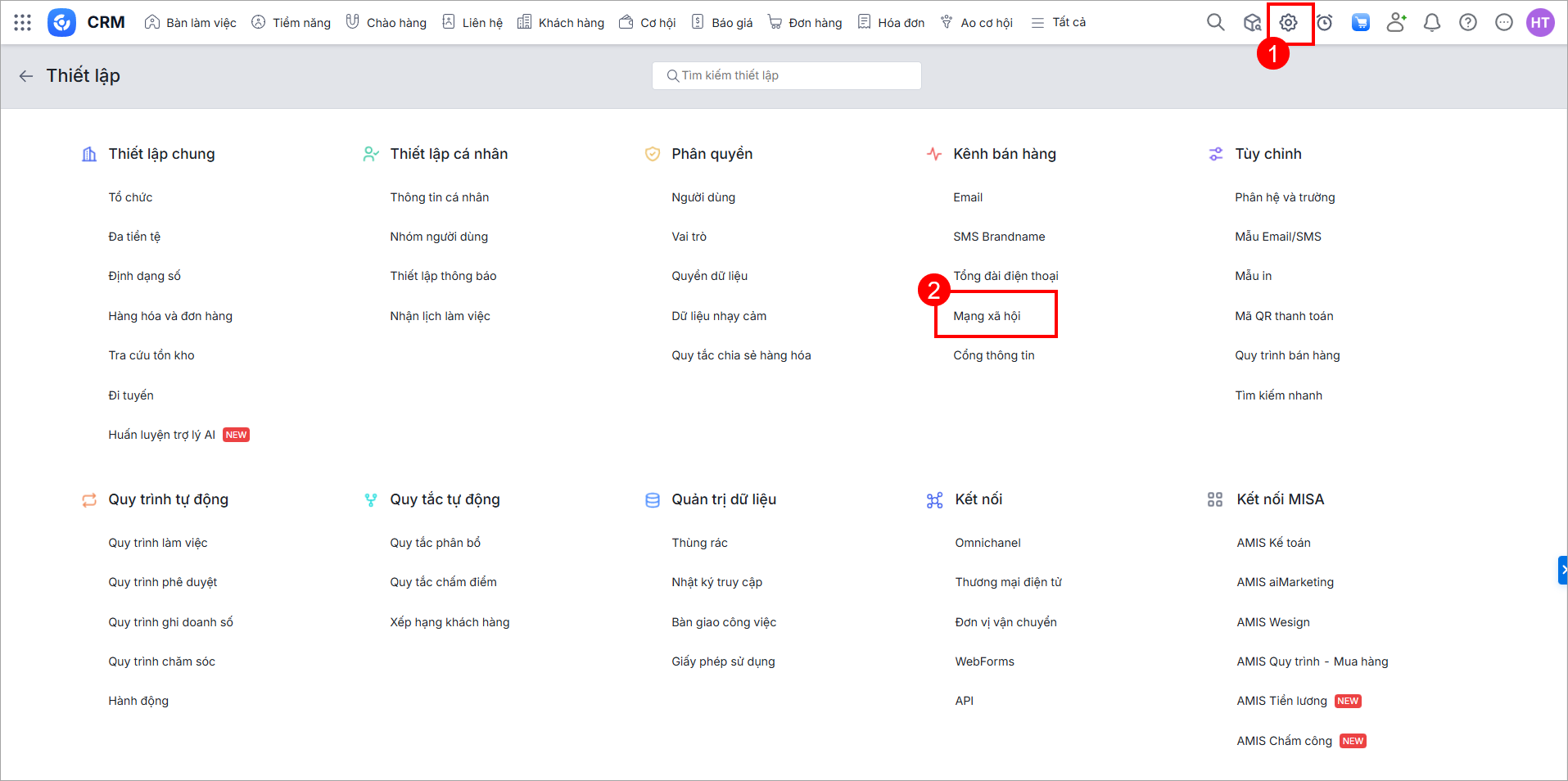Open Huấn luyện trợ lý AI link

pos(161,435)
